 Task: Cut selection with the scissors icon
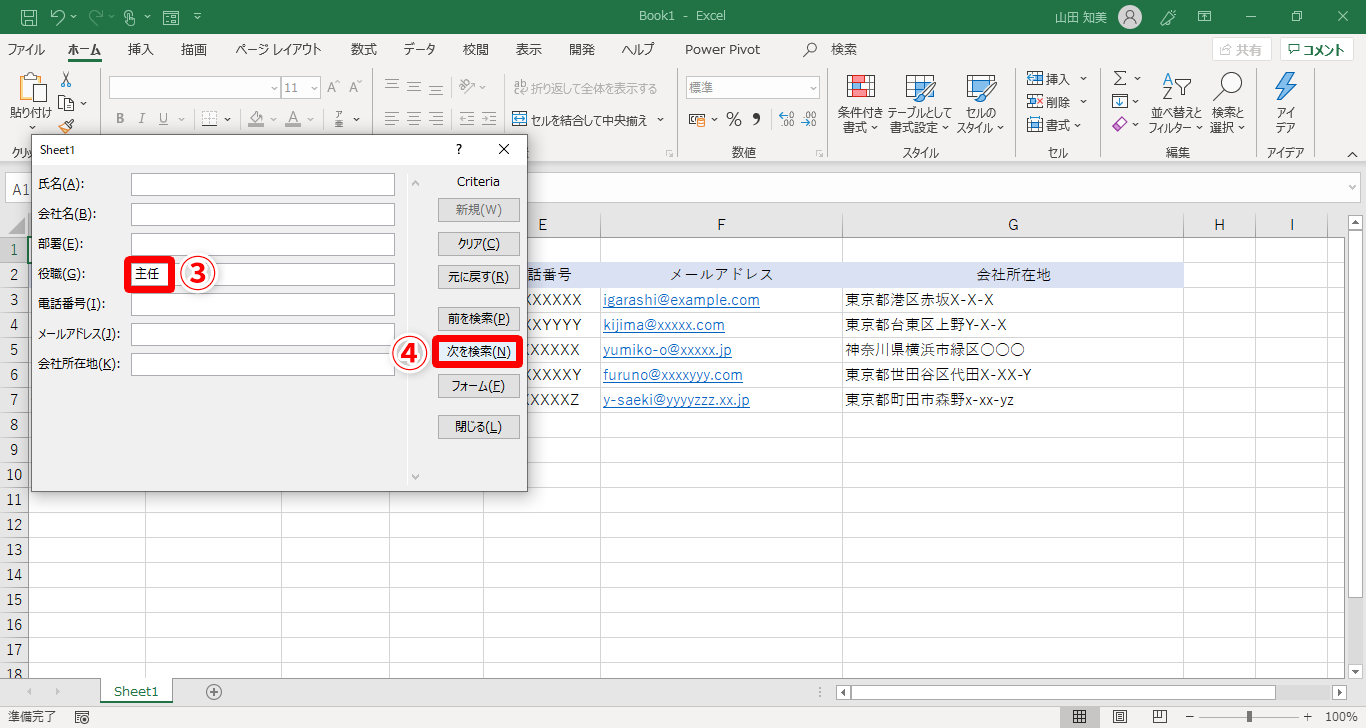66,80
